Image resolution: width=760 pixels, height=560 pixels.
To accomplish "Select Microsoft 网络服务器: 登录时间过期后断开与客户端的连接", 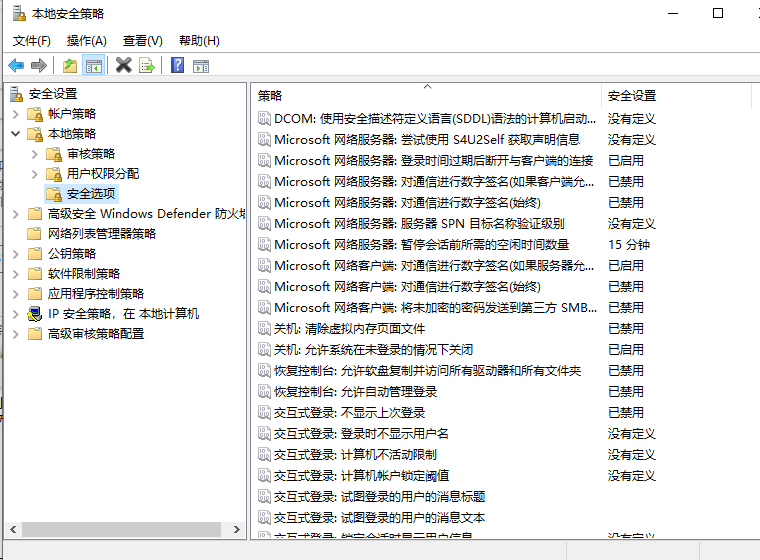I will point(433,160).
